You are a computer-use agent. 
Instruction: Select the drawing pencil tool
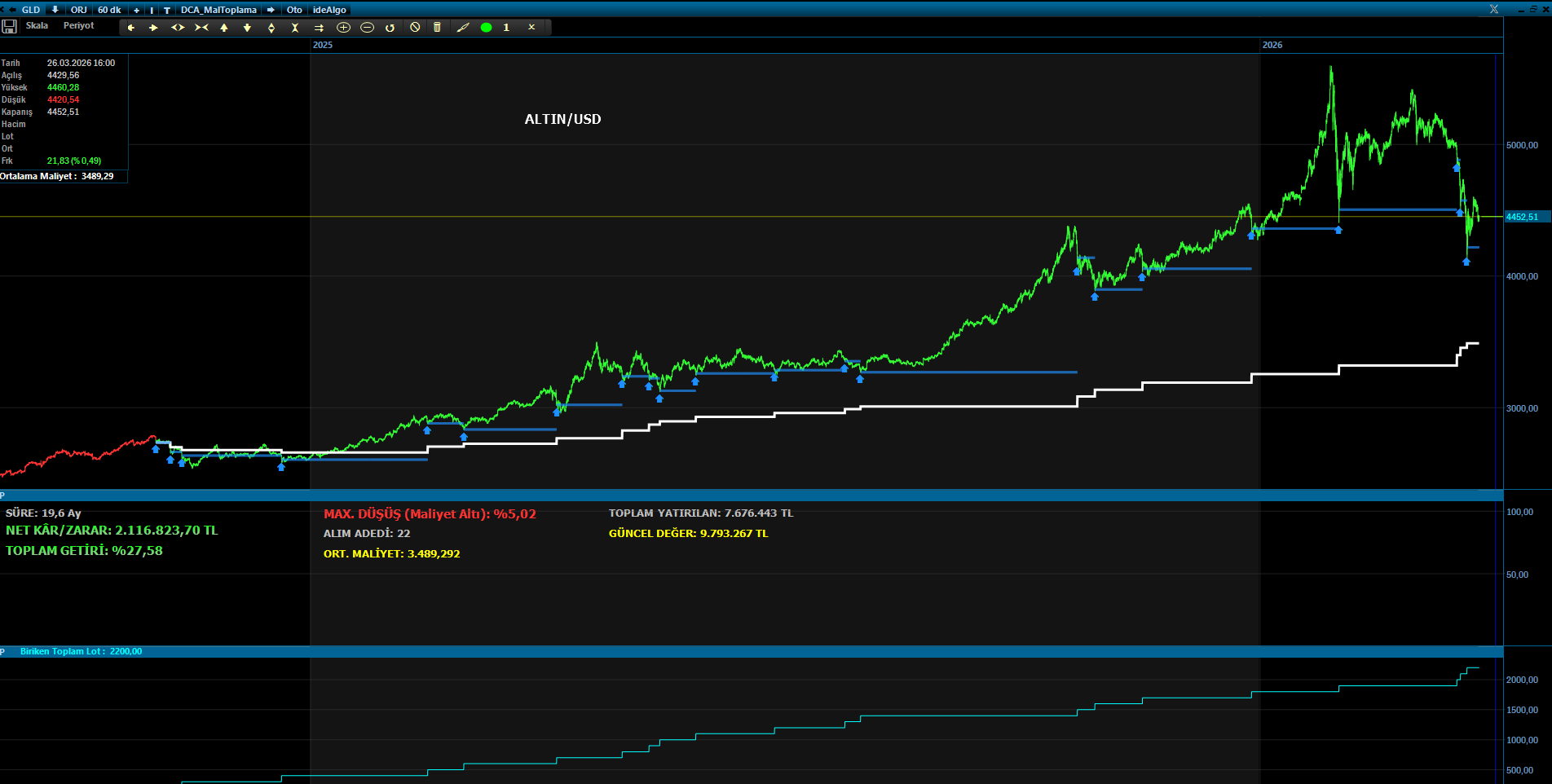(463, 27)
